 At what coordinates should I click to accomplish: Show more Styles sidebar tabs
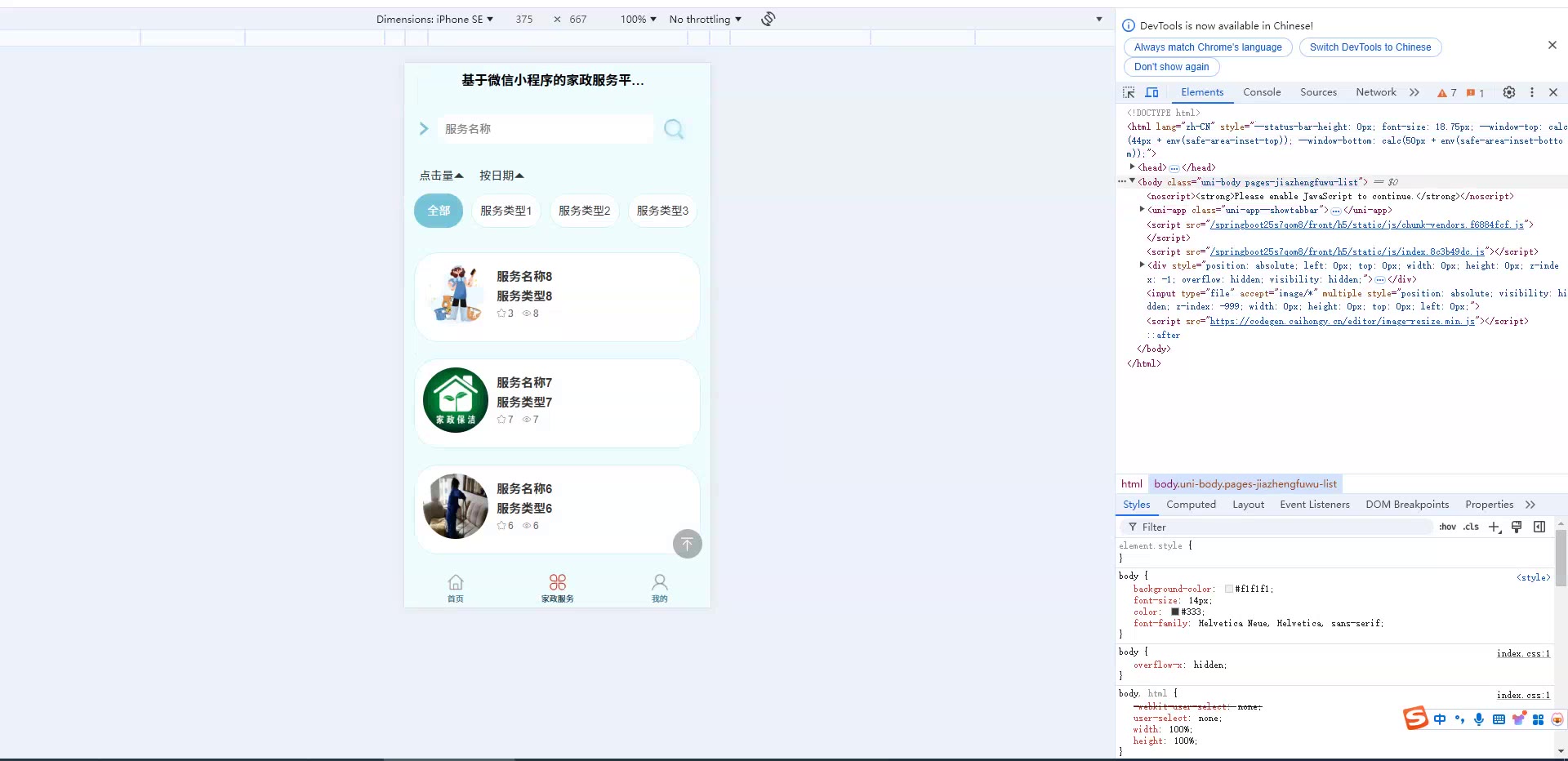(1530, 505)
